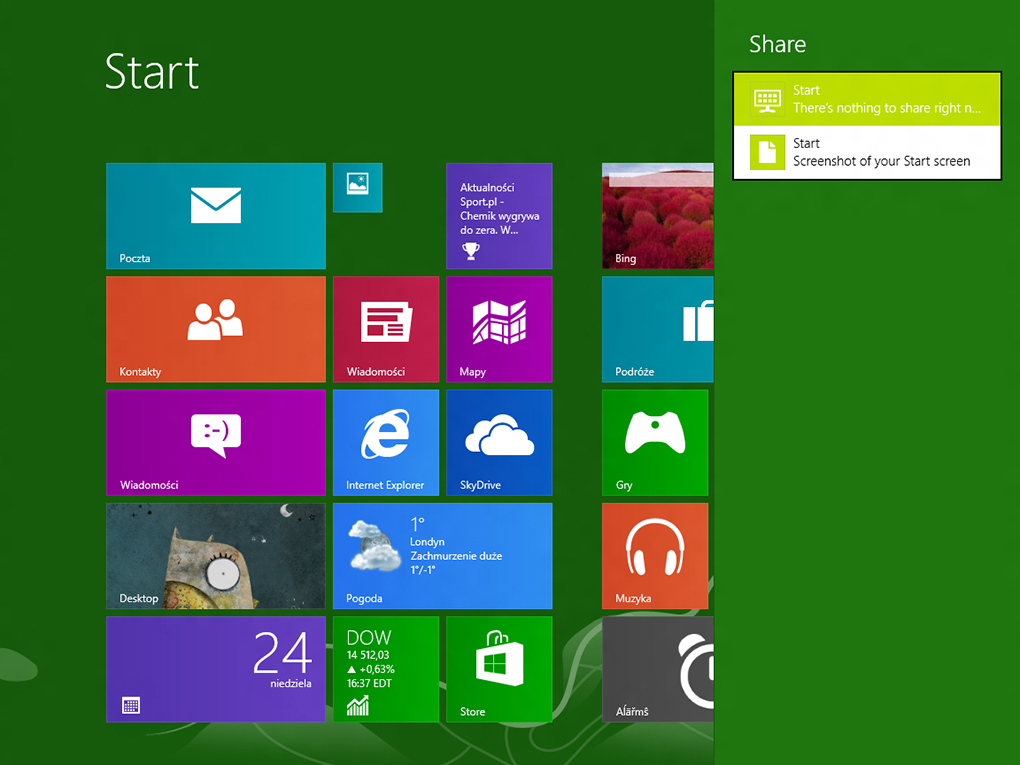Open the Podróże travel tile
1020x765 pixels.
coord(657,329)
